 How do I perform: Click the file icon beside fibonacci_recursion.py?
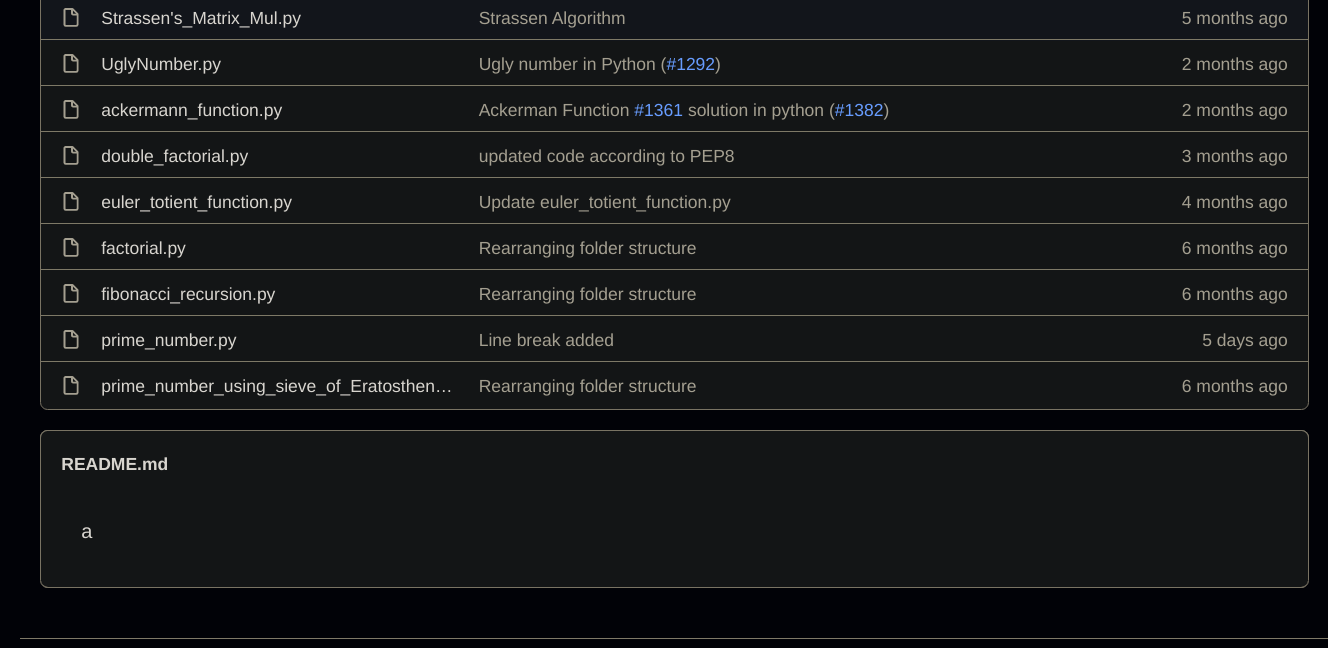pyautogui.click(x=71, y=293)
